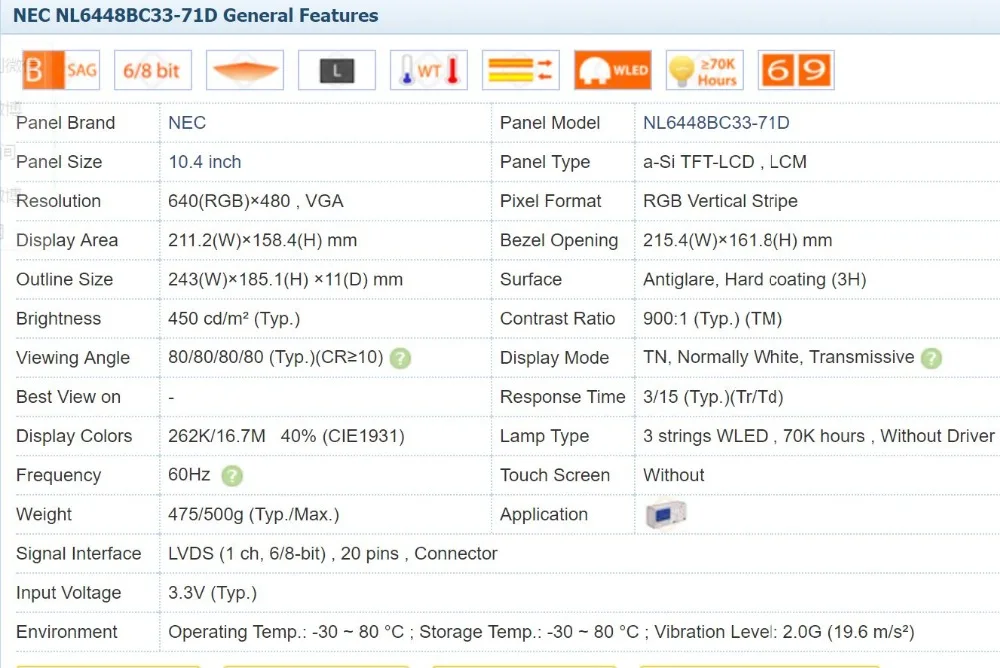Select the 80/80/80/80 (Typ.)(CR≥10) value

[x=276, y=357]
